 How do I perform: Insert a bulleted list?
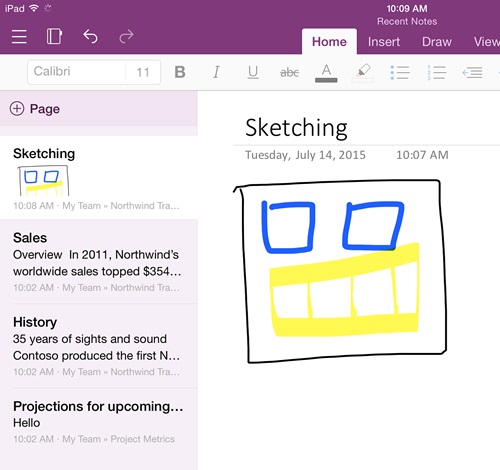(x=400, y=72)
